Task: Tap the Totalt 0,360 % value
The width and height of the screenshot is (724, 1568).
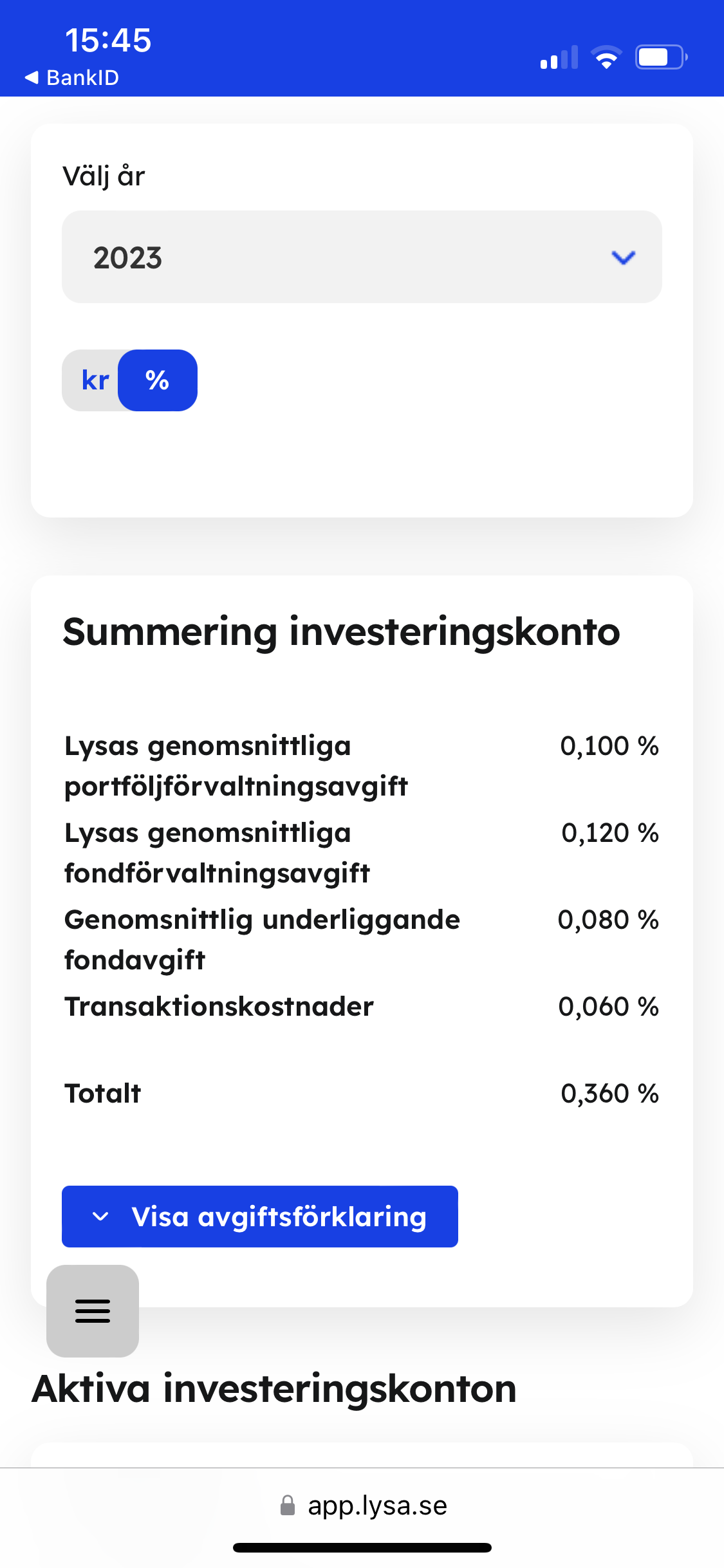Action: 609,1094
